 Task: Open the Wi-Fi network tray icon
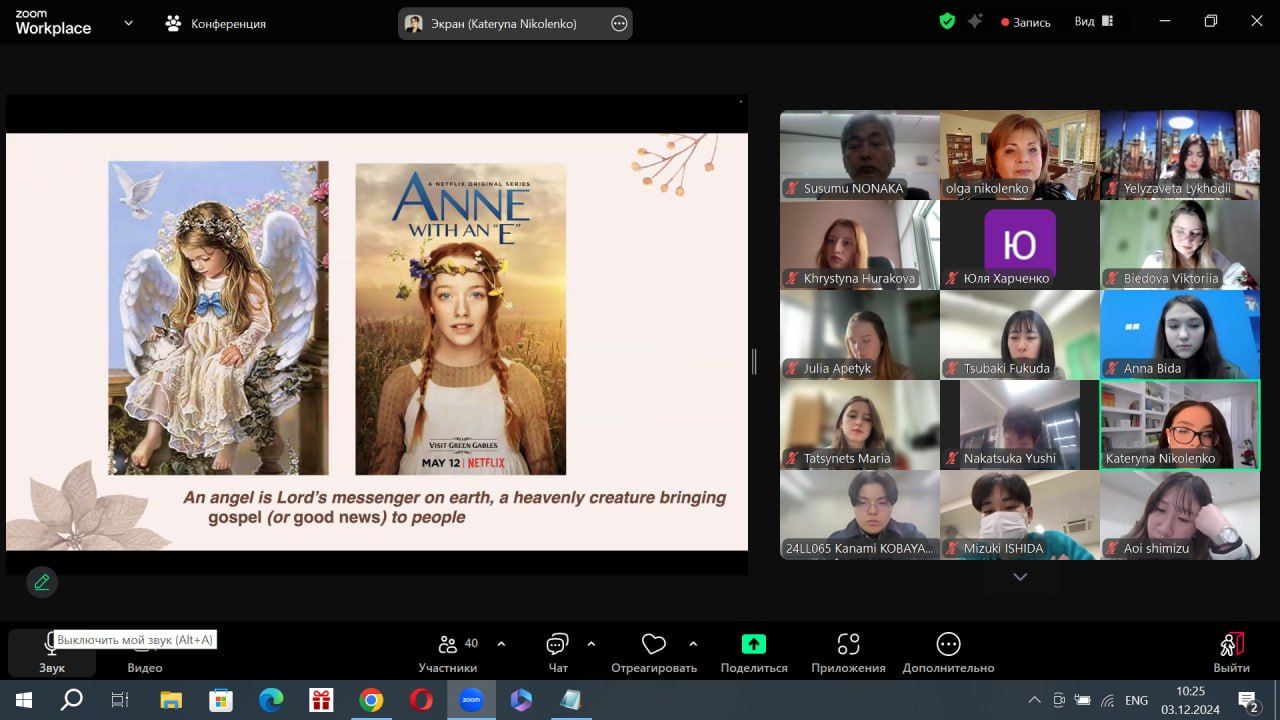(x=1107, y=700)
